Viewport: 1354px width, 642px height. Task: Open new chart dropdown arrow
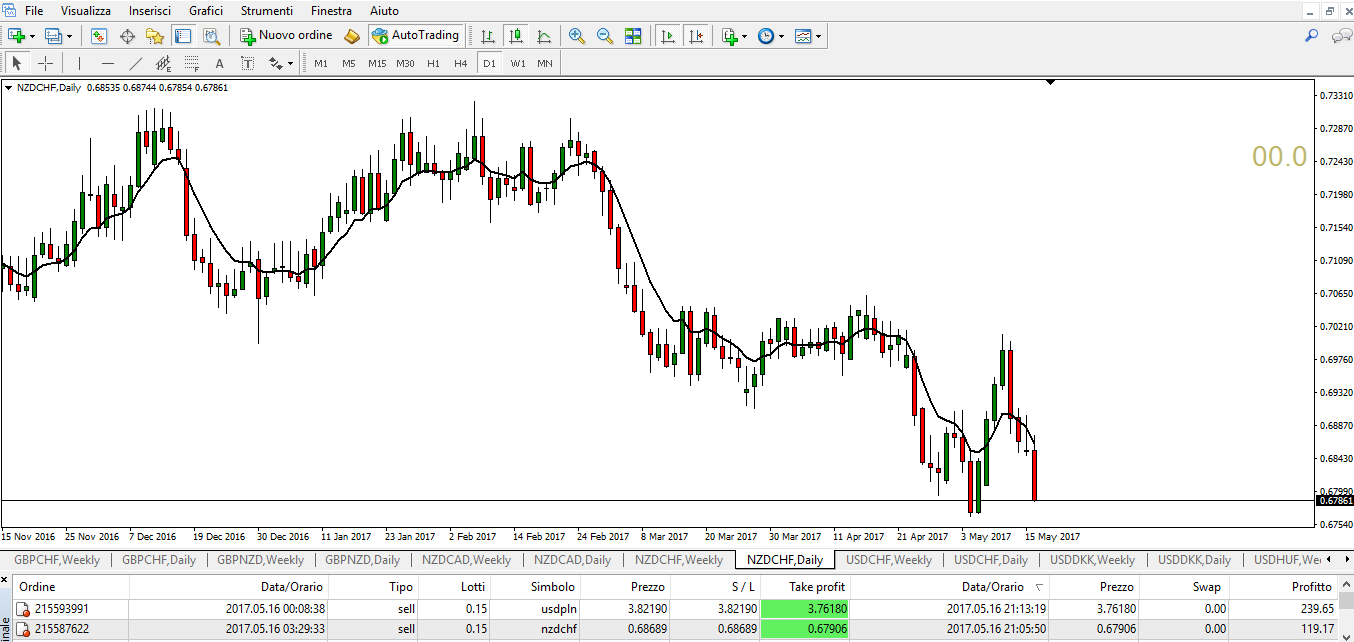click(x=32, y=36)
